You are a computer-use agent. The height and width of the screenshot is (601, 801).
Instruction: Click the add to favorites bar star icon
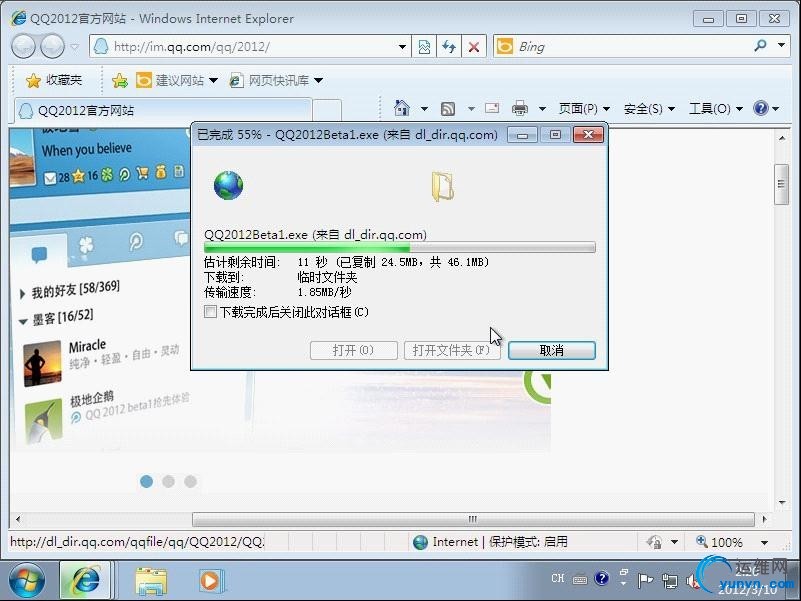pyautogui.click(x=120, y=80)
